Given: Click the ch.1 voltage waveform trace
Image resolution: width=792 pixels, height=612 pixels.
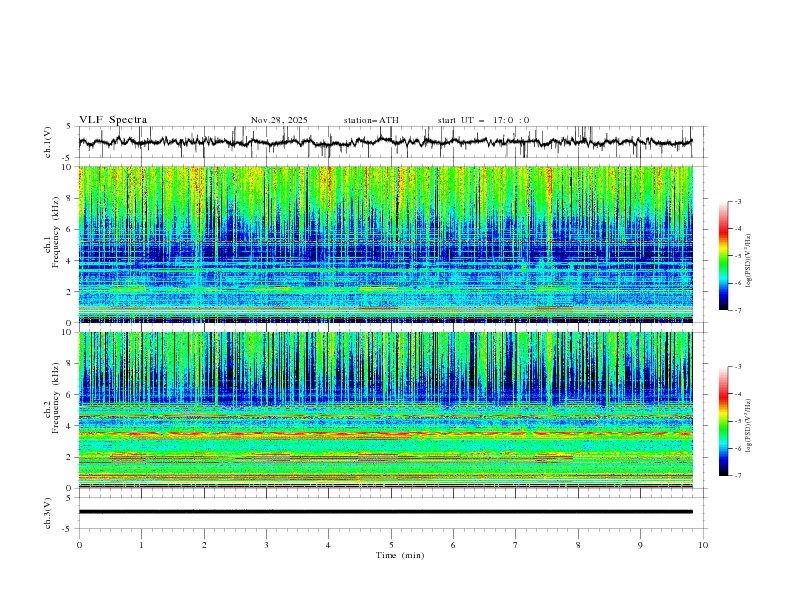Looking at the screenshot, I should [x=385, y=142].
